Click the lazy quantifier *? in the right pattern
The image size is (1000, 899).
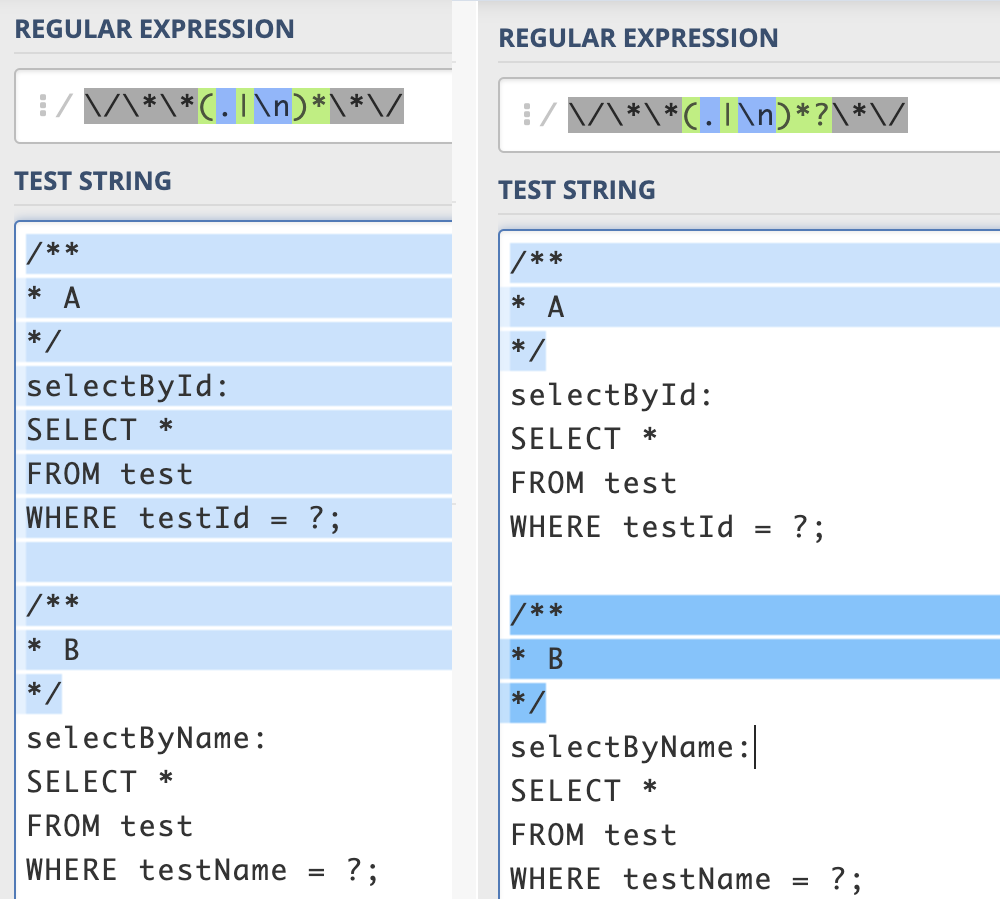click(810, 115)
